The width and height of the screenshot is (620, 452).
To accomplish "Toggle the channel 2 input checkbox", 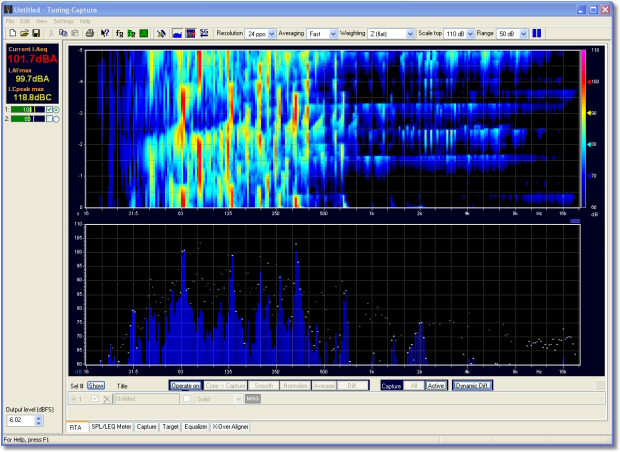I will (49, 119).
